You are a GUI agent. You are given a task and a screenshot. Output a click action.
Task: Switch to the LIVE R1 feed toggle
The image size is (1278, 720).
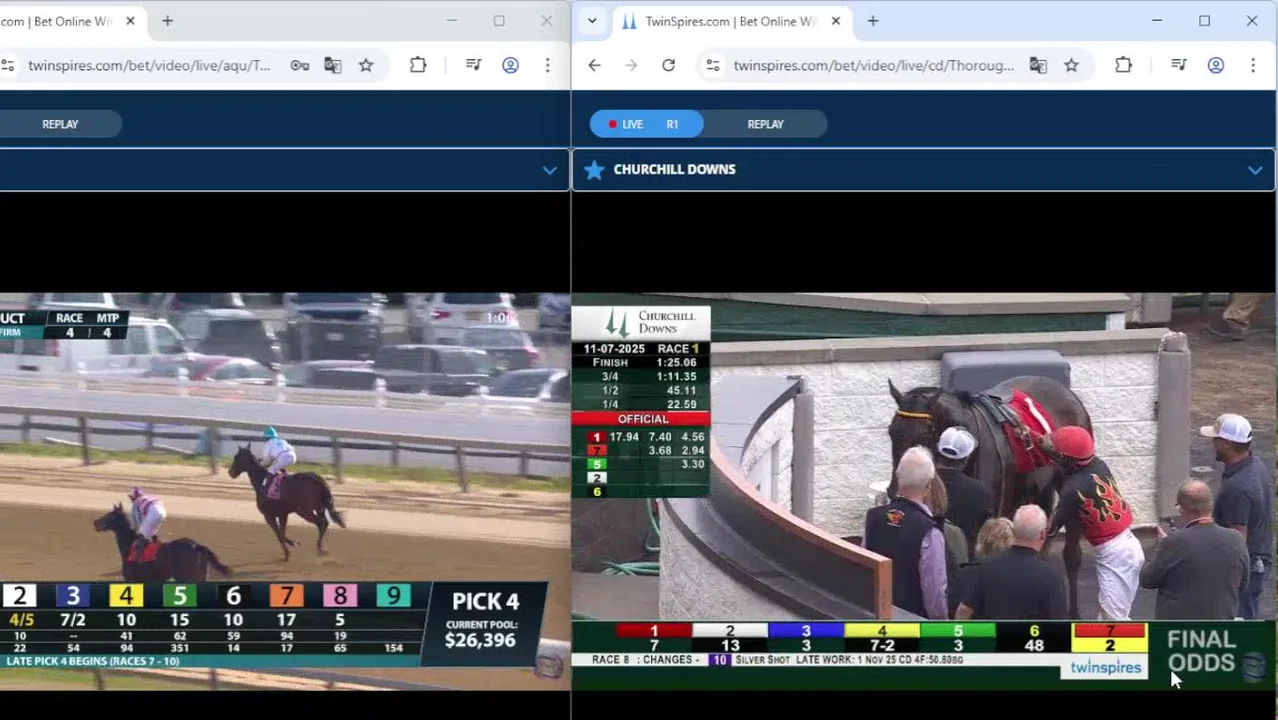[x=646, y=124]
